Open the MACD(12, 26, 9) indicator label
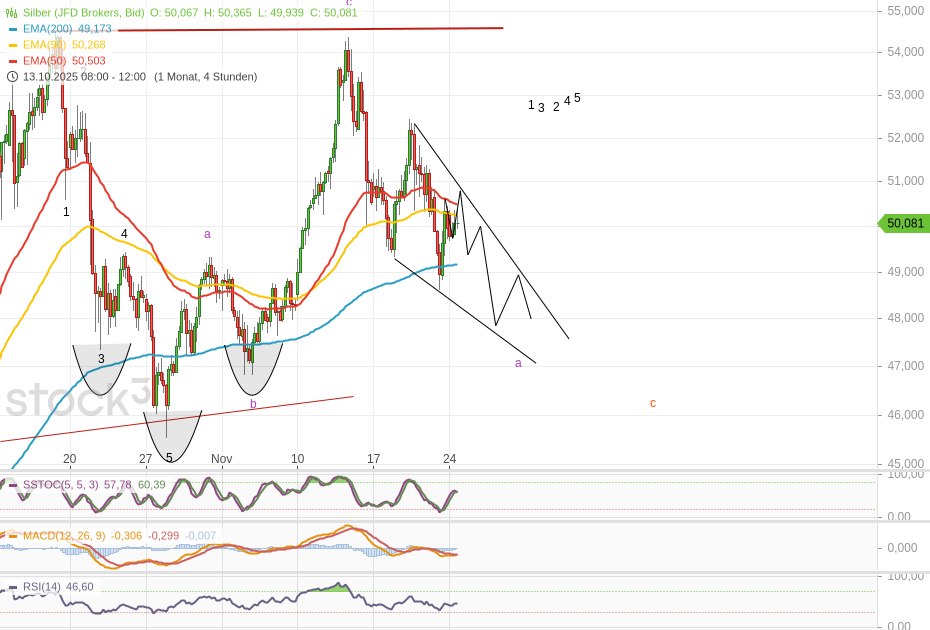The height and width of the screenshot is (630, 930). coord(64,536)
